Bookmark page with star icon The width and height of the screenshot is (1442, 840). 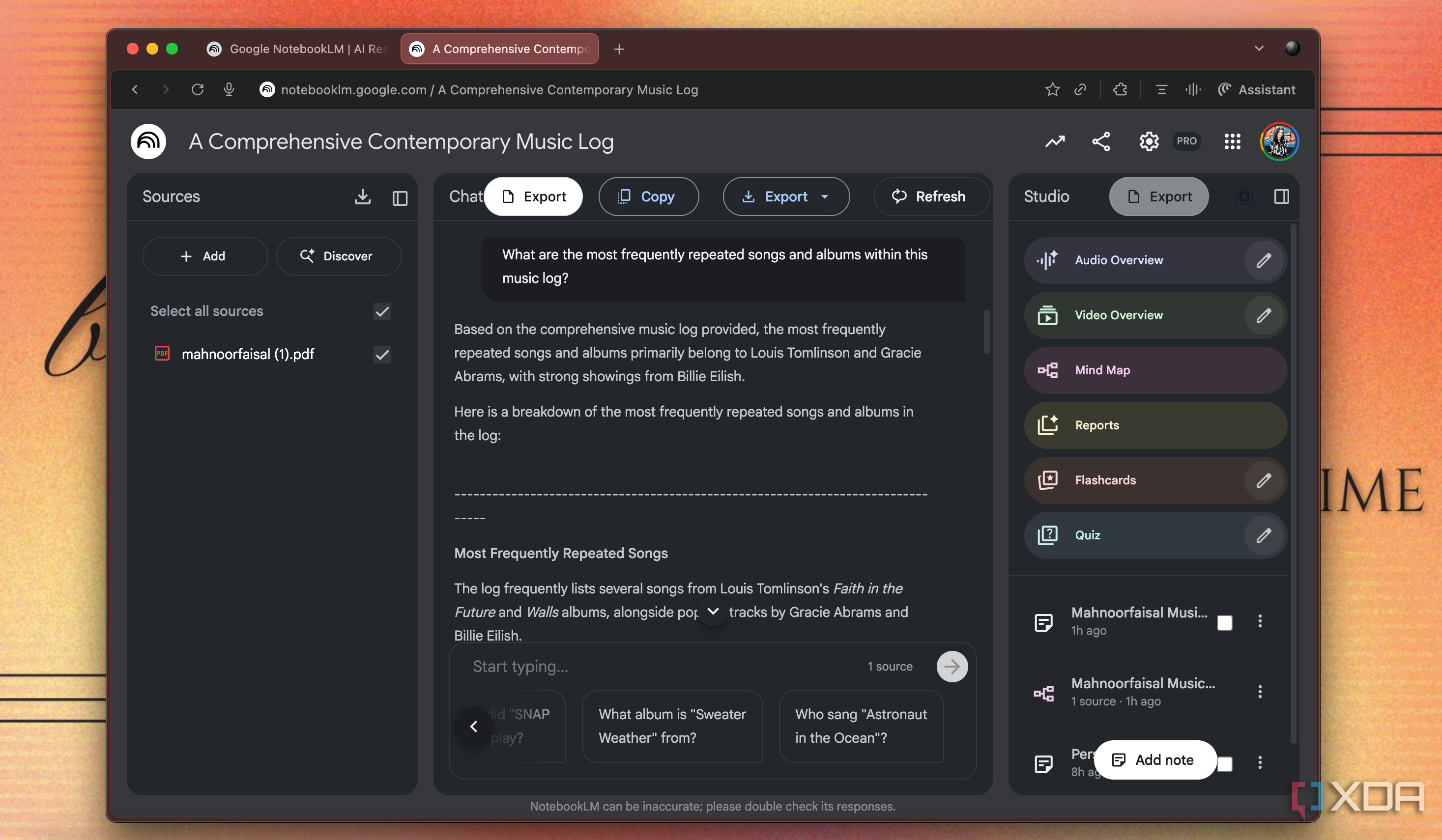coord(1052,90)
